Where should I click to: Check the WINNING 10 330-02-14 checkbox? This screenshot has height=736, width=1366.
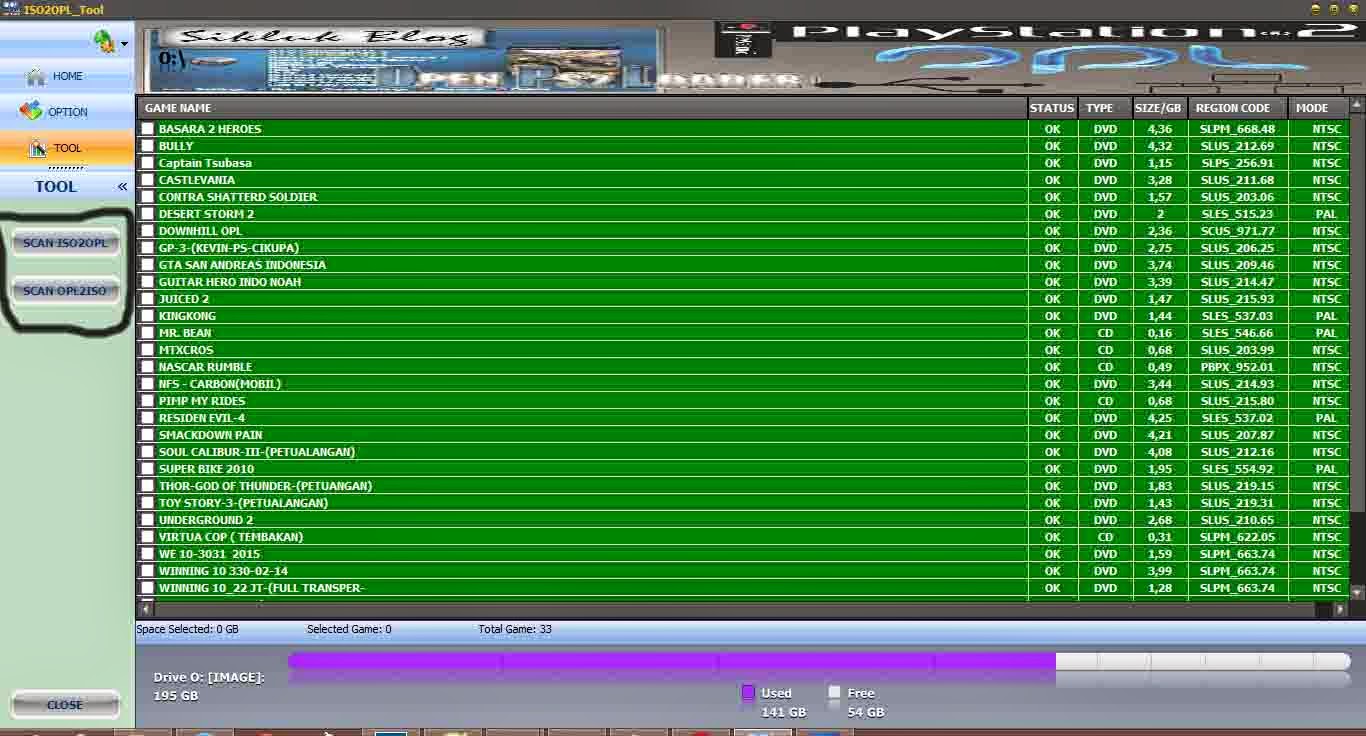tap(148, 571)
